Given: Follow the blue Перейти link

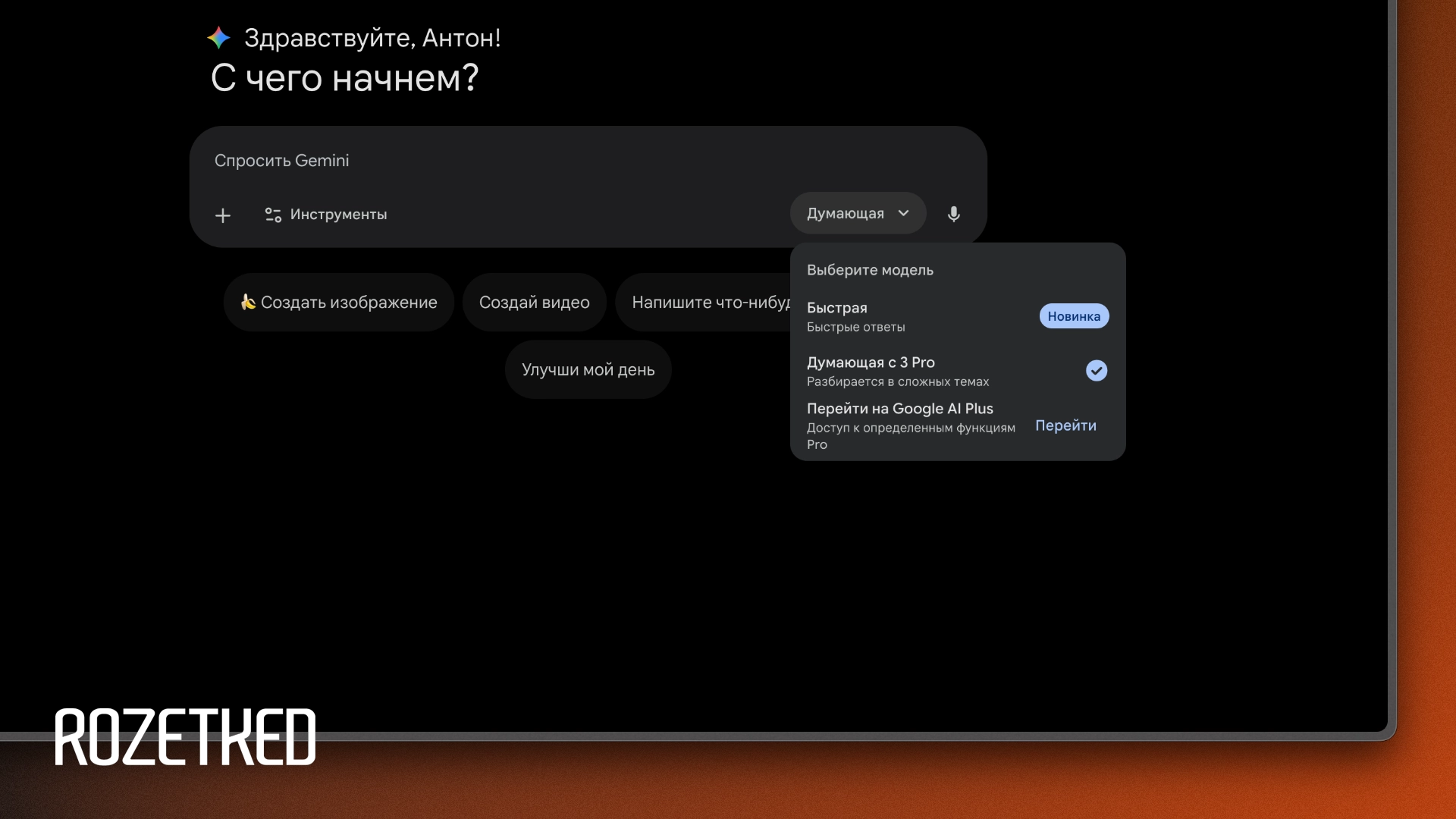Looking at the screenshot, I should click(x=1065, y=425).
